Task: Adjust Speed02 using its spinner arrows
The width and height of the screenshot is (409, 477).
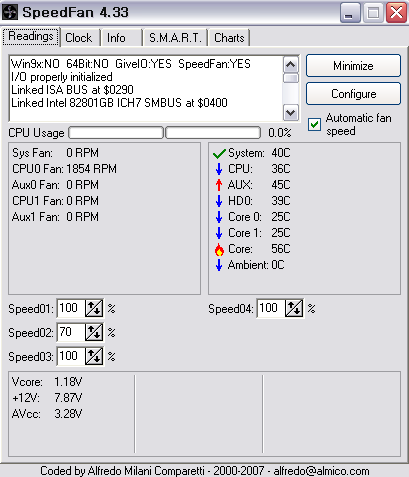Action: coord(94,332)
